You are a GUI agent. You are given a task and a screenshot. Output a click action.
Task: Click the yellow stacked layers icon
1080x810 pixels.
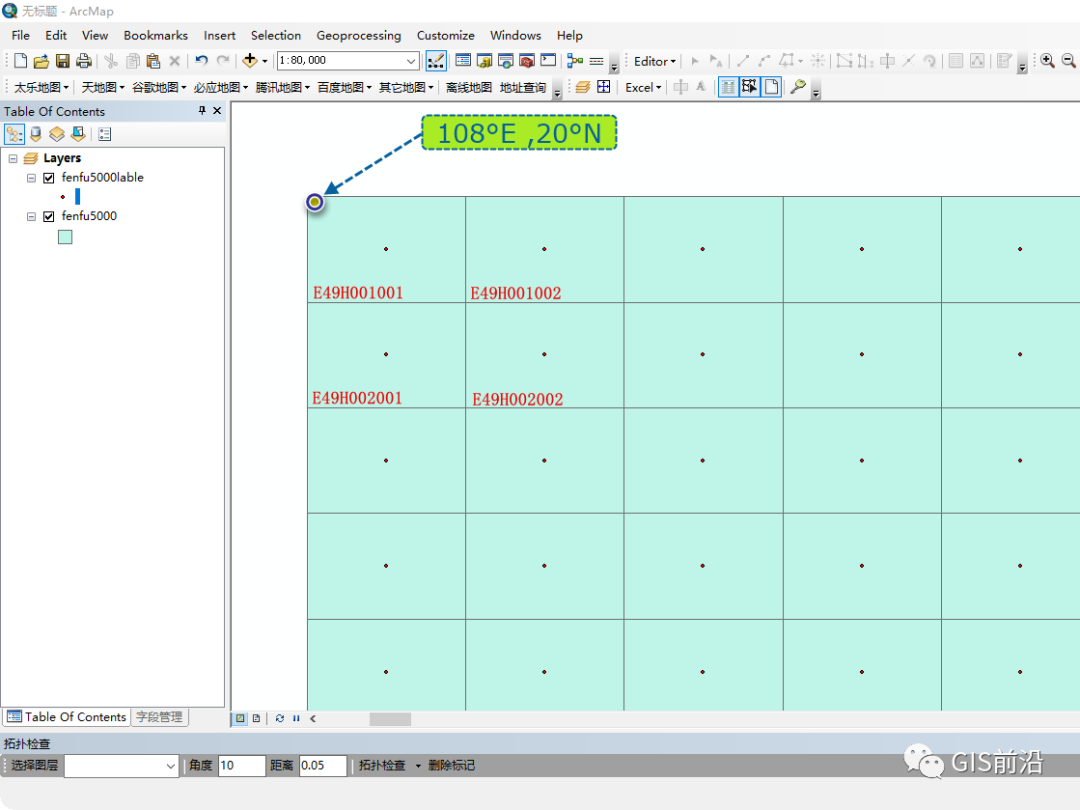[583, 87]
